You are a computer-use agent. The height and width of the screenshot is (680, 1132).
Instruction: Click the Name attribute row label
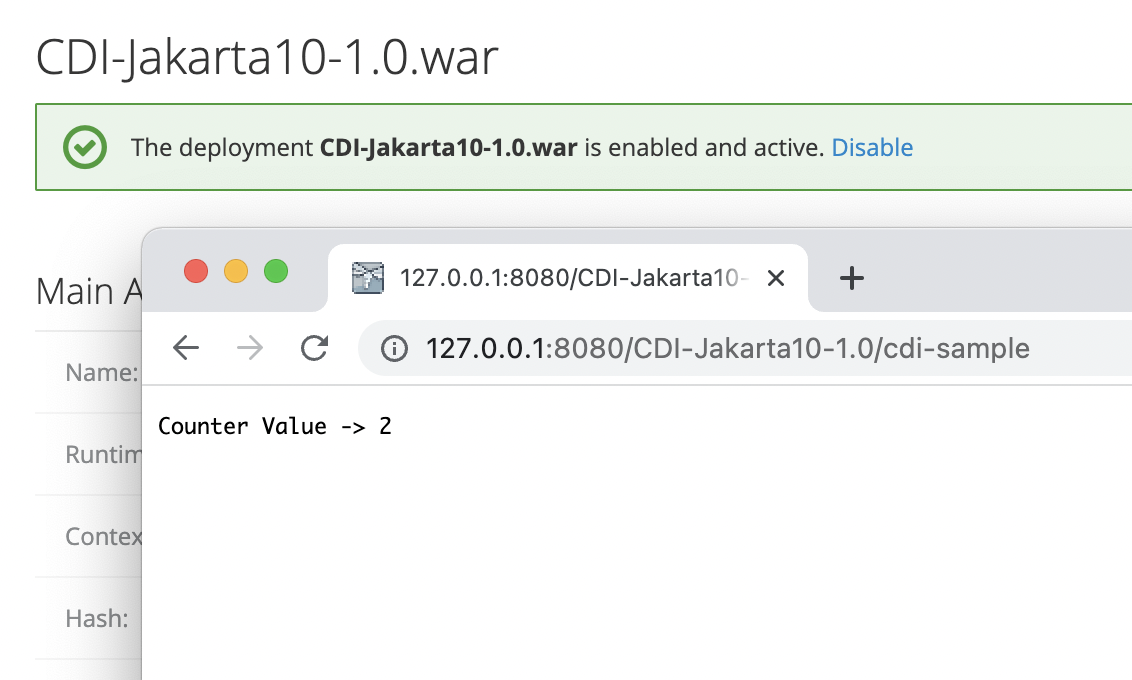pos(101,373)
